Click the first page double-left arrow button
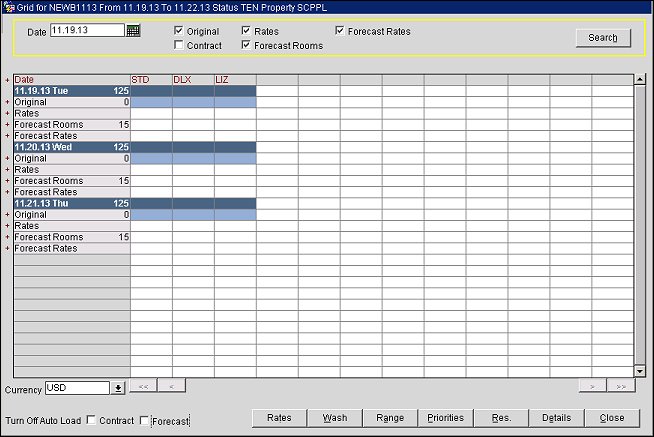The width and height of the screenshot is (654, 437). [x=143, y=385]
